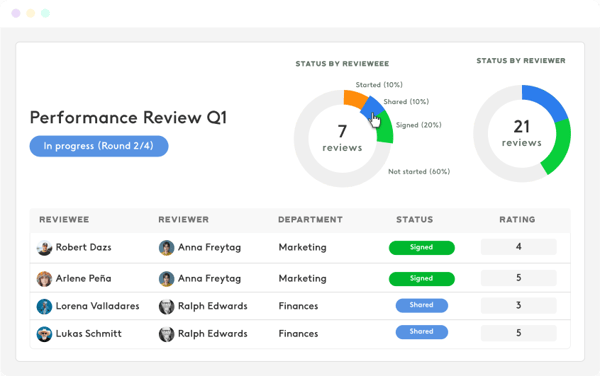This screenshot has height=376, width=600.
Task: Click the Shared (10%) chart label
Action: [x=406, y=102]
